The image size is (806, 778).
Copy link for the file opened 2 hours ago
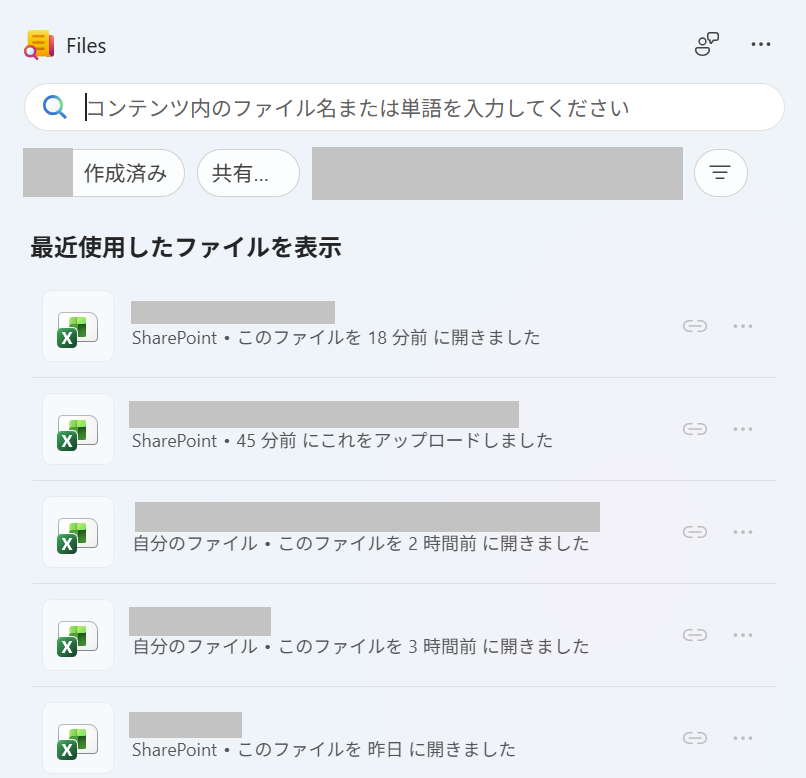tap(695, 532)
